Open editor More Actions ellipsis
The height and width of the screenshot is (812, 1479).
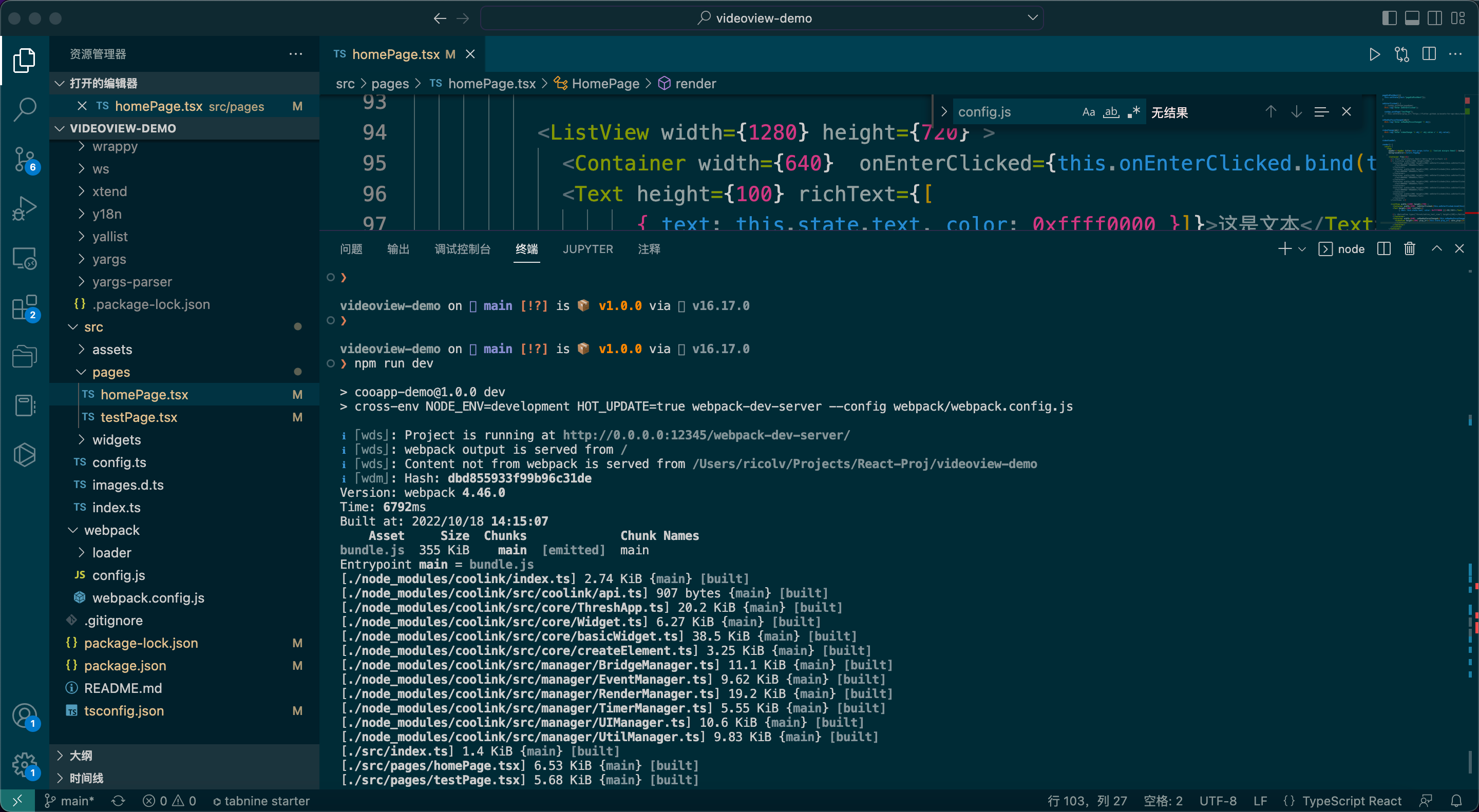(x=1455, y=54)
